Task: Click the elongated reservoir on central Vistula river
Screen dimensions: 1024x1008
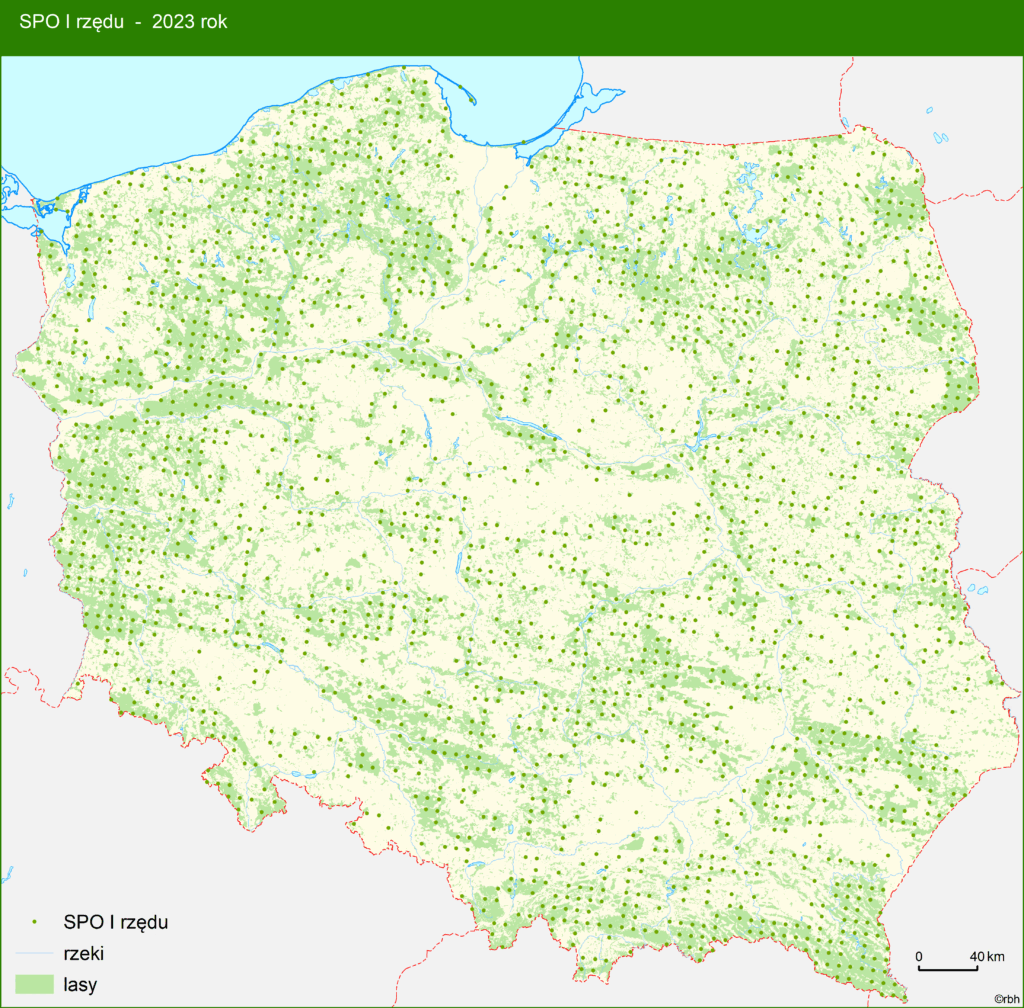Action: click(x=526, y=427)
